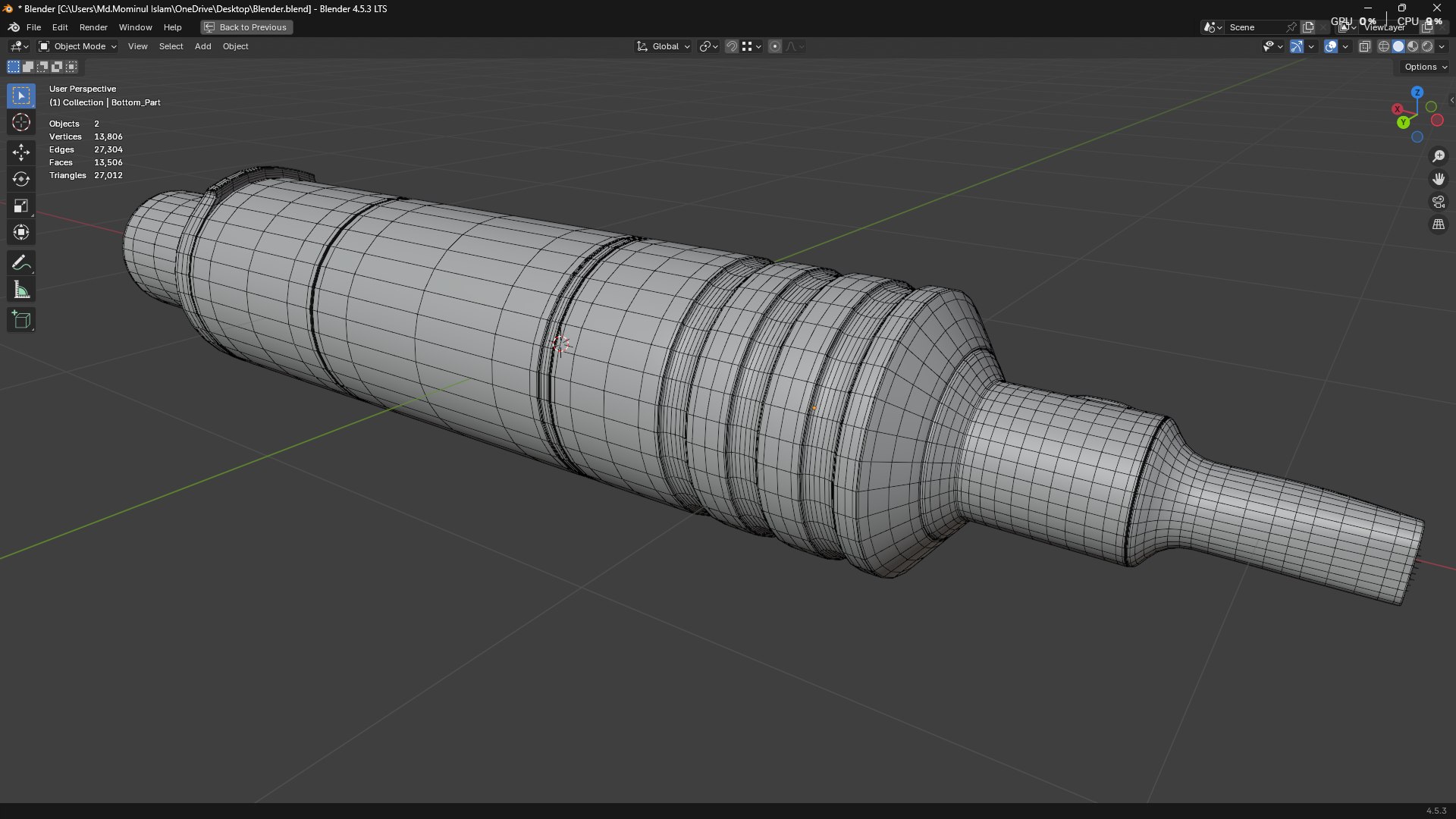The width and height of the screenshot is (1456, 819).
Task: Open the scene browse dropdown
Action: point(1213,27)
